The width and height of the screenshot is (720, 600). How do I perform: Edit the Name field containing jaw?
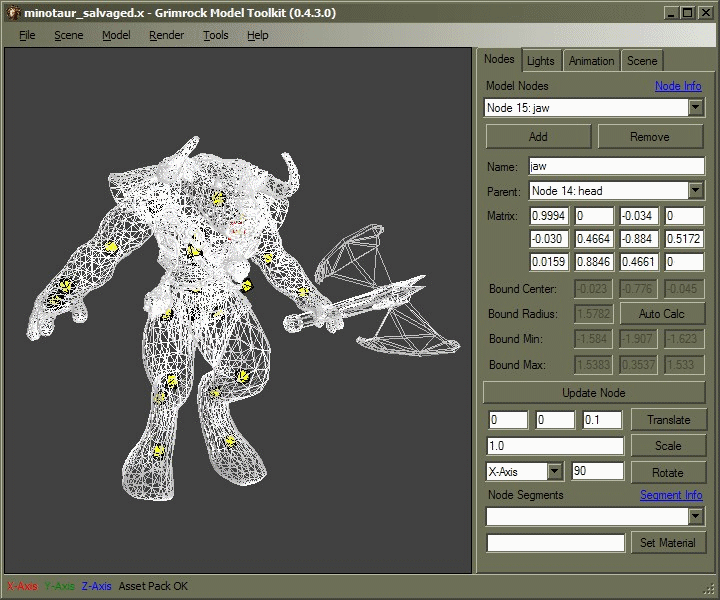(x=616, y=166)
